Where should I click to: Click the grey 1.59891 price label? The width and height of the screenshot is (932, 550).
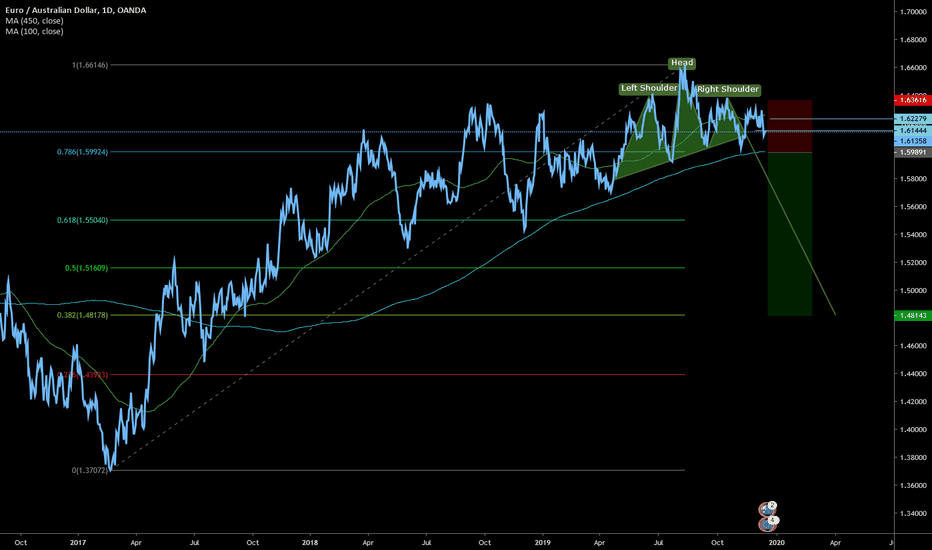(x=911, y=152)
